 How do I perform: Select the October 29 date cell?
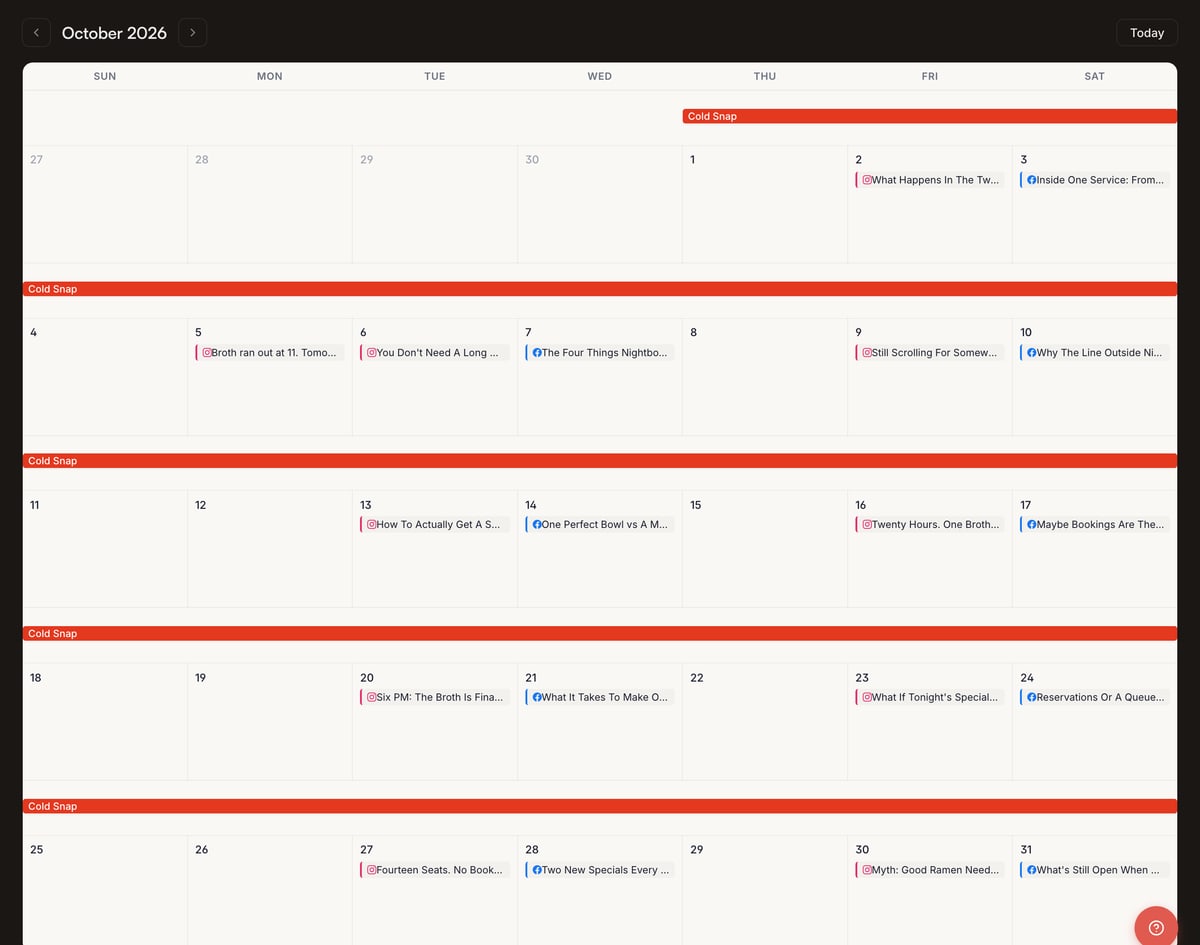tap(765, 890)
